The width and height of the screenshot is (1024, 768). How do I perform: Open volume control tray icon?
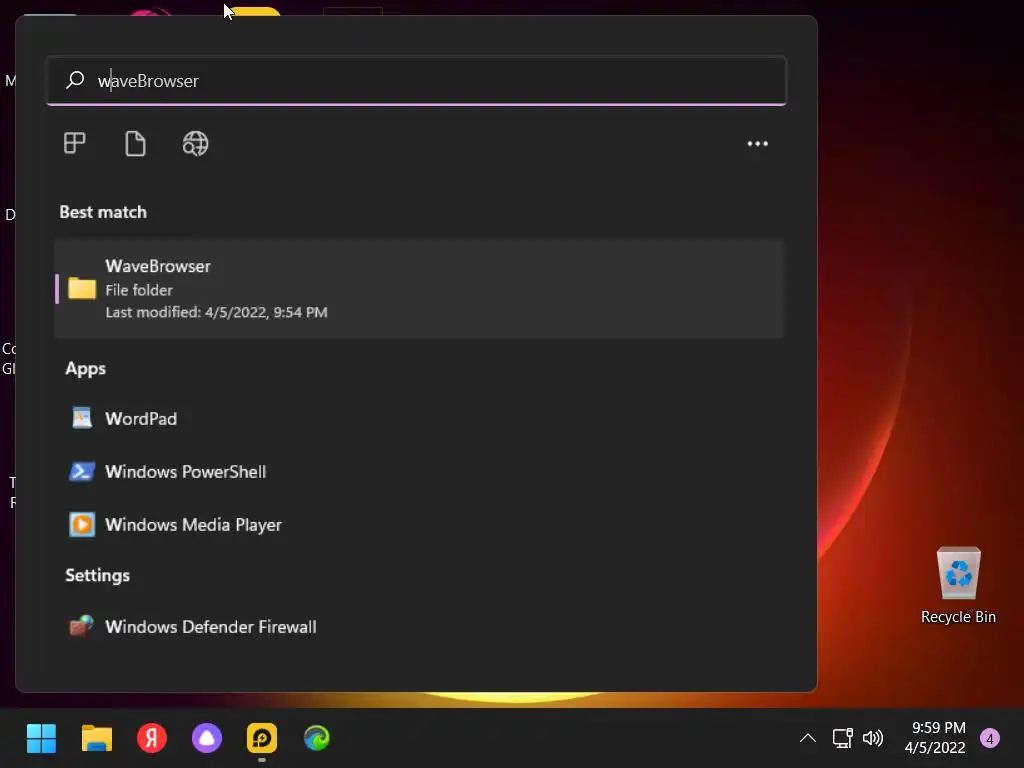coord(872,738)
